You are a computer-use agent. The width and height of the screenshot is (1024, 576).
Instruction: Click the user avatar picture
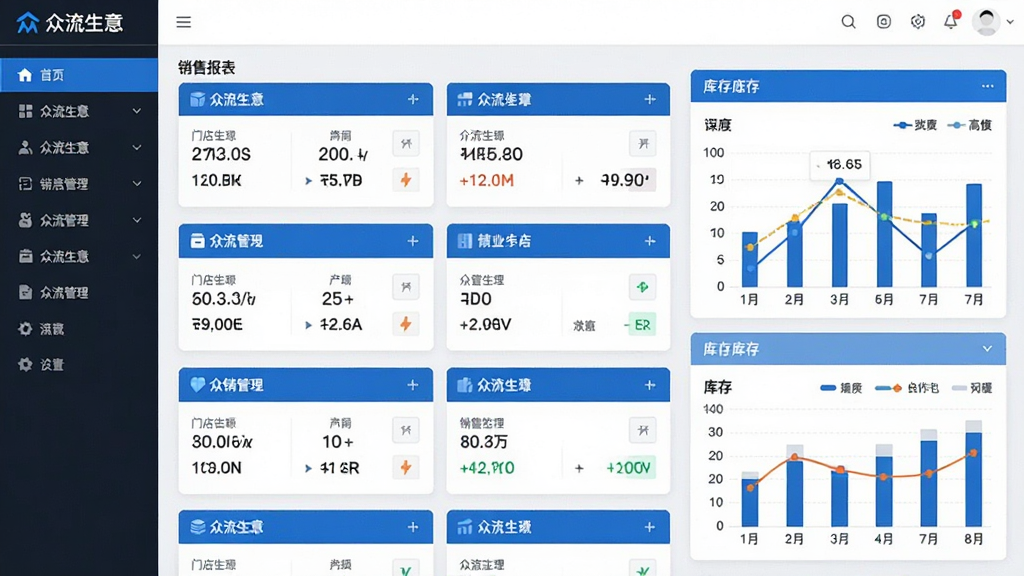pyautogui.click(x=986, y=22)
